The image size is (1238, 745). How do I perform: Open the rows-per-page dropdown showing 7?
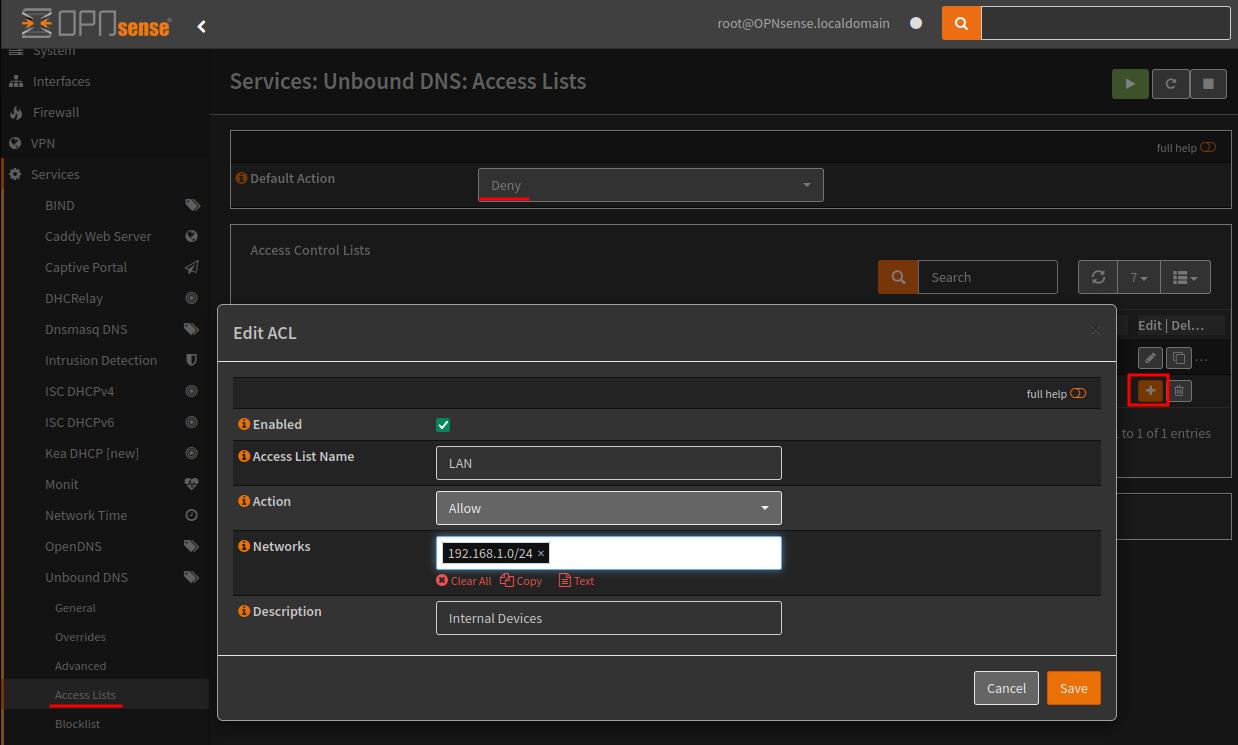click(1139, 277)
